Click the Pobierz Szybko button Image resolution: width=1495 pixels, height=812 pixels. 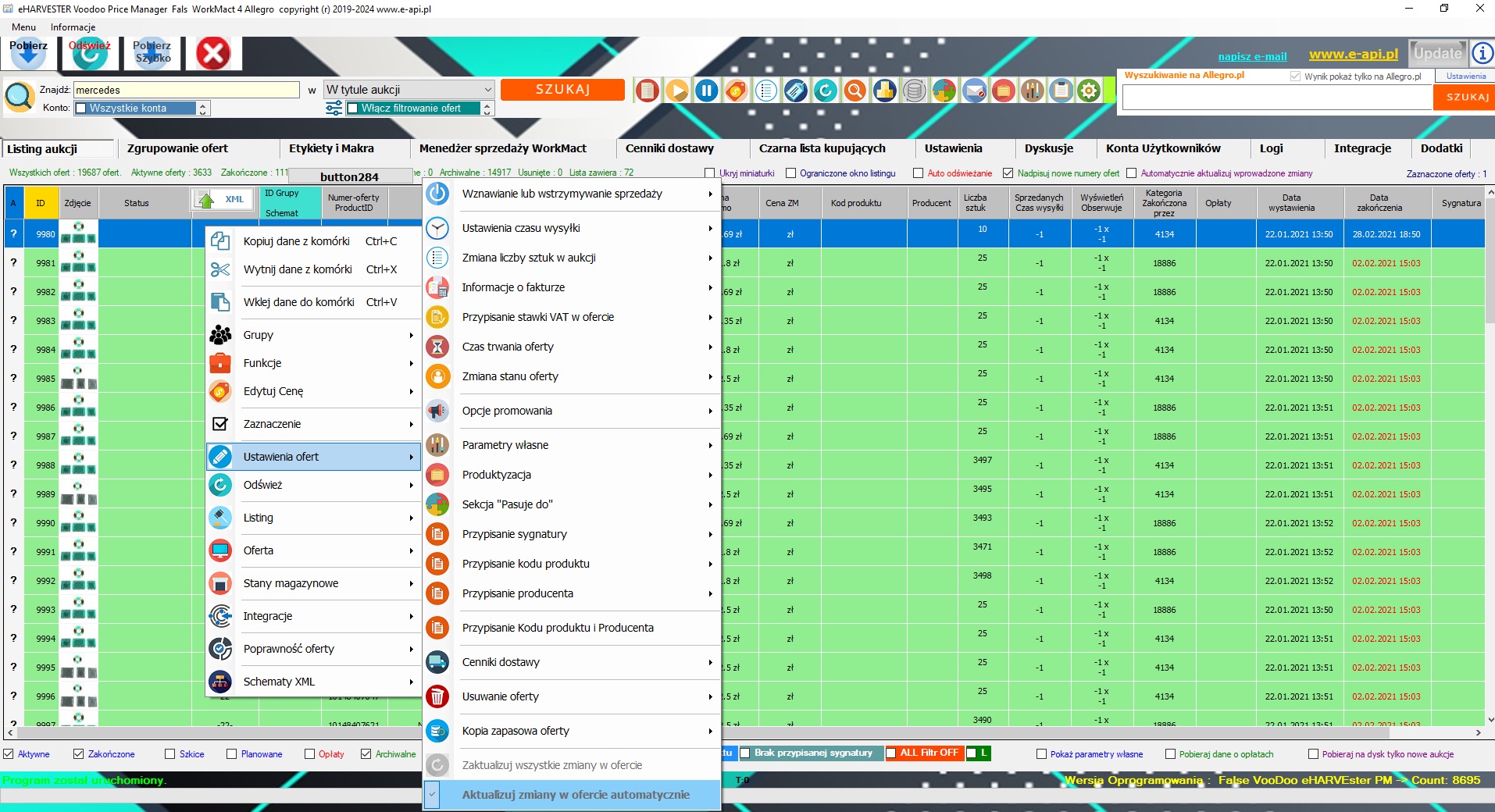(x=152, y=53)
